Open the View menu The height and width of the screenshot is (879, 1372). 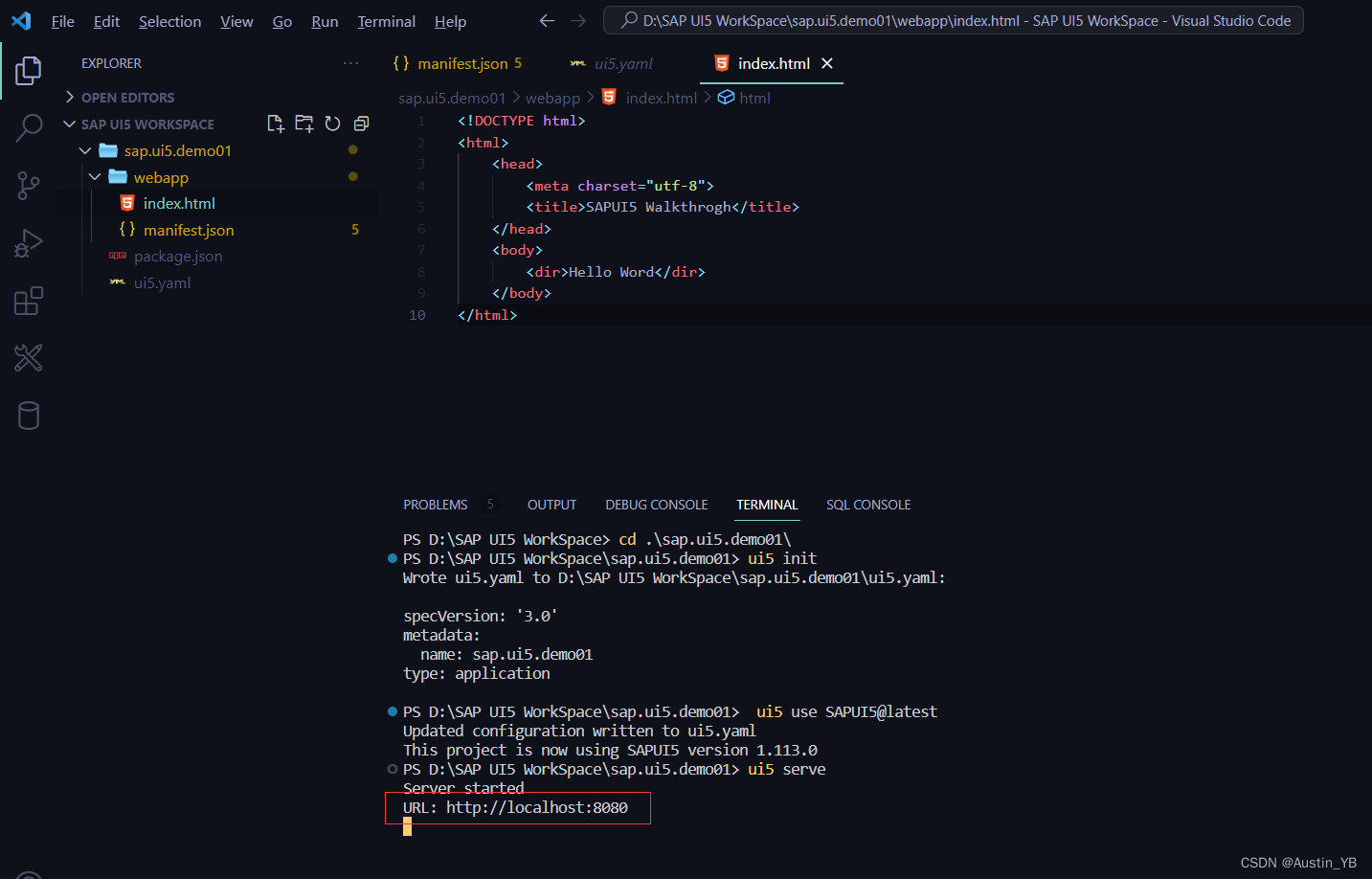tap(236, 21)
